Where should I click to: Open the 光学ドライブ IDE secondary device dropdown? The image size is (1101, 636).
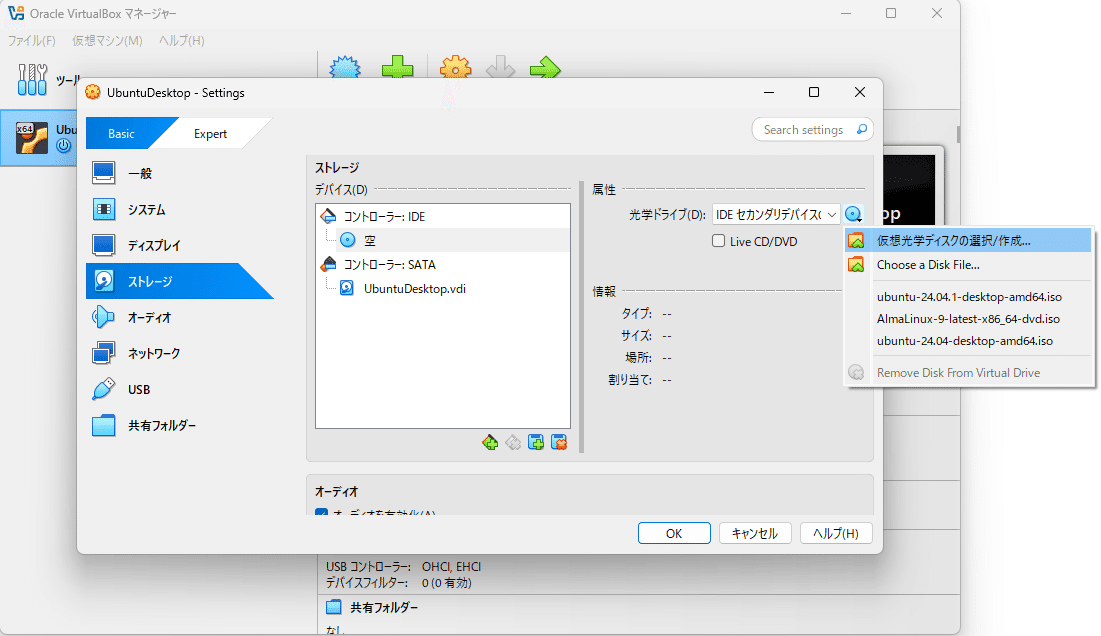[776, 214]
